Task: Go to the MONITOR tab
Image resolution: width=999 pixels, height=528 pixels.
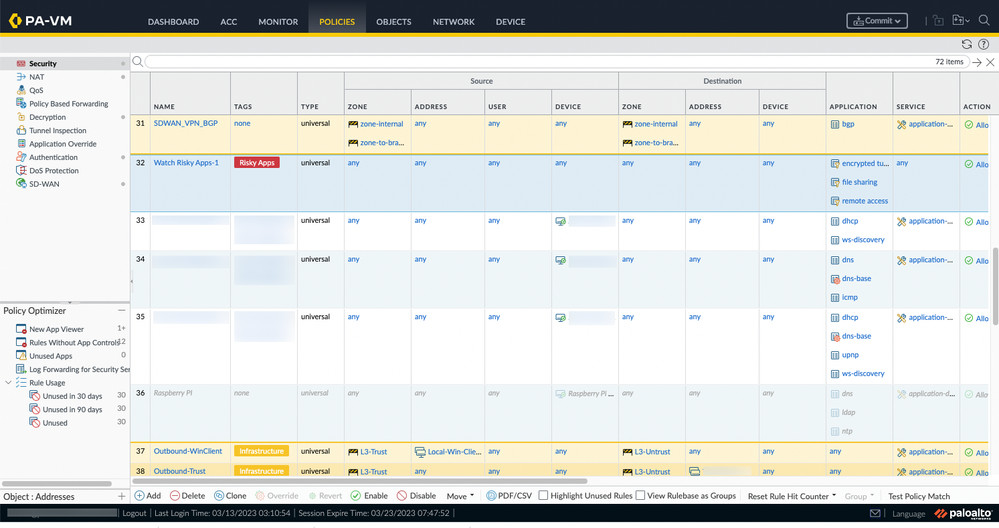Action: point(278,21)
